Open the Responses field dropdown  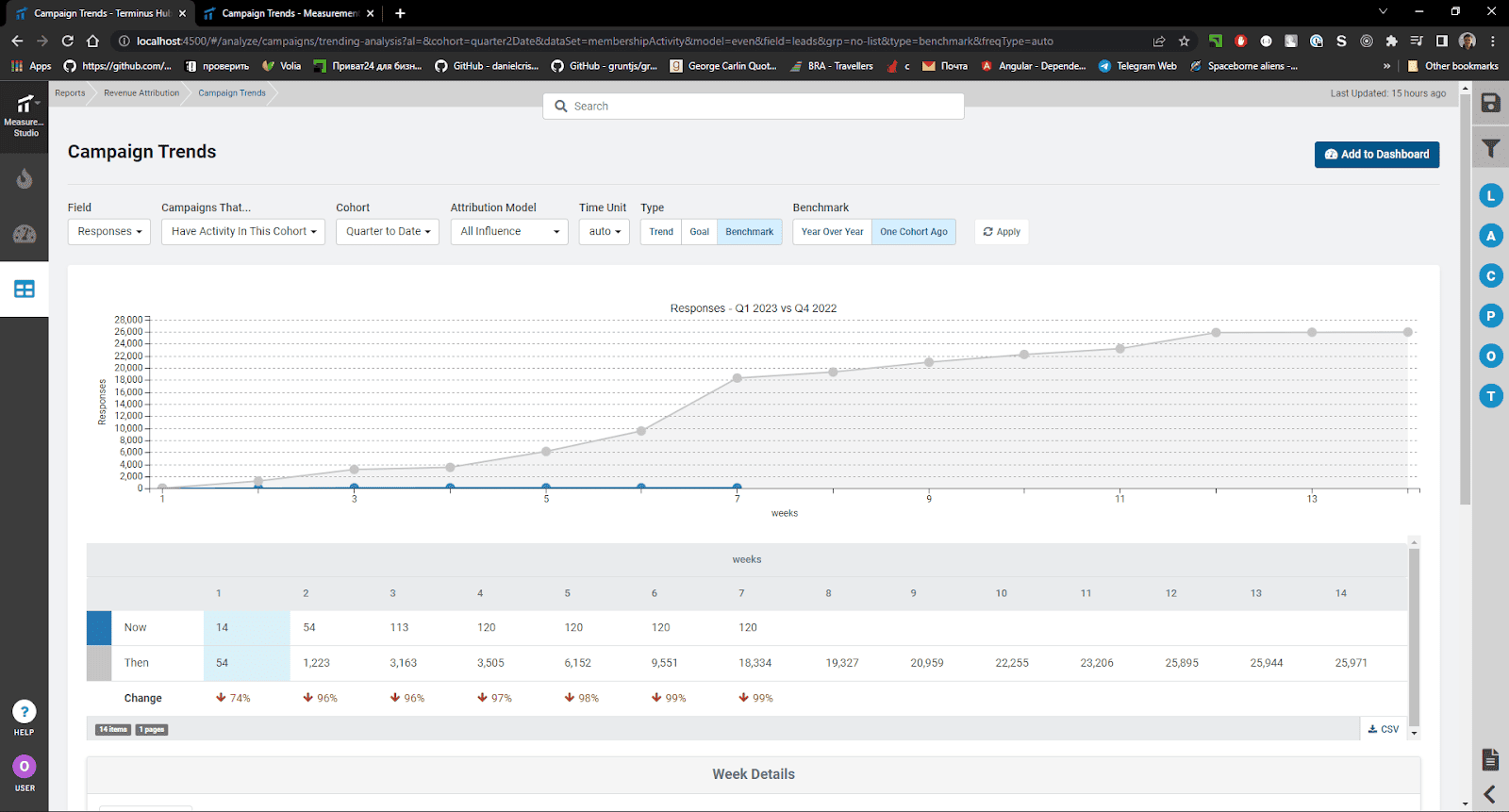click(109, 232)
